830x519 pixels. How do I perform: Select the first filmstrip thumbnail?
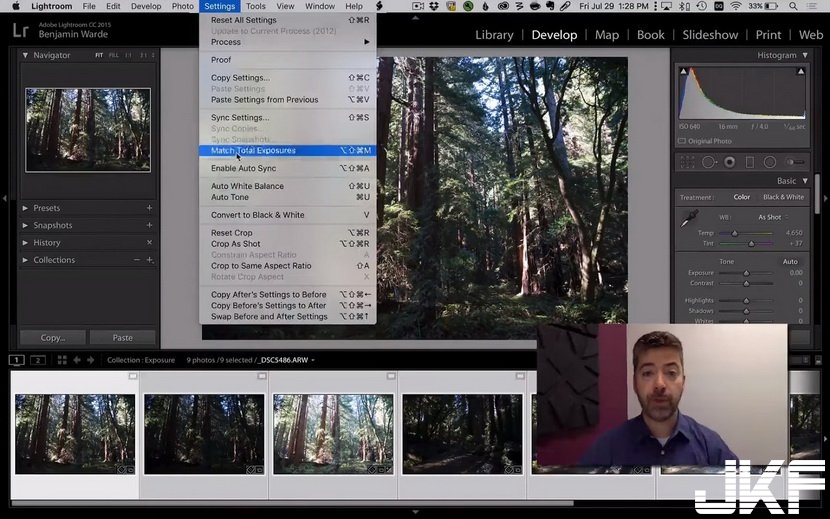tap(75, 434)
